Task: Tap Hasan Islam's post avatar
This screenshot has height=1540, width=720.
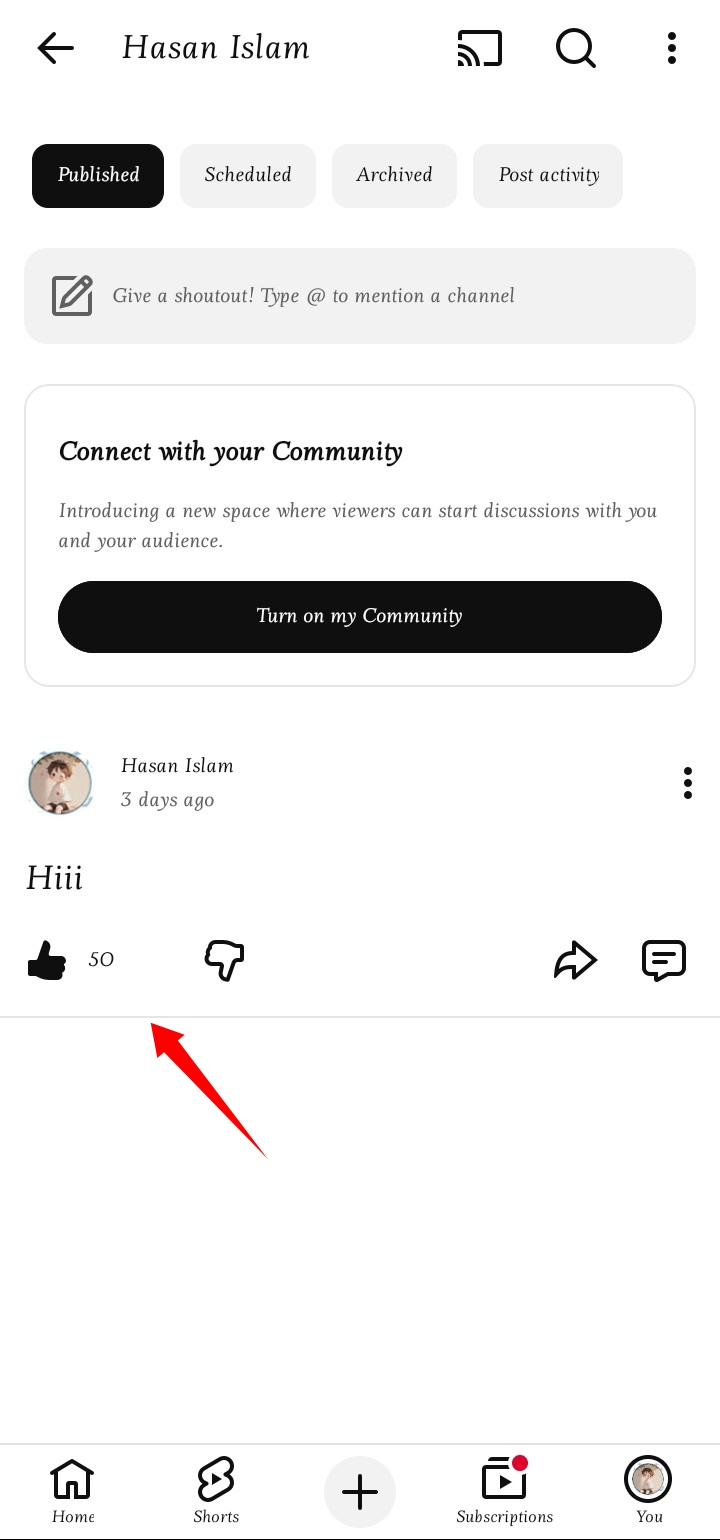Action: click(61, 783)
